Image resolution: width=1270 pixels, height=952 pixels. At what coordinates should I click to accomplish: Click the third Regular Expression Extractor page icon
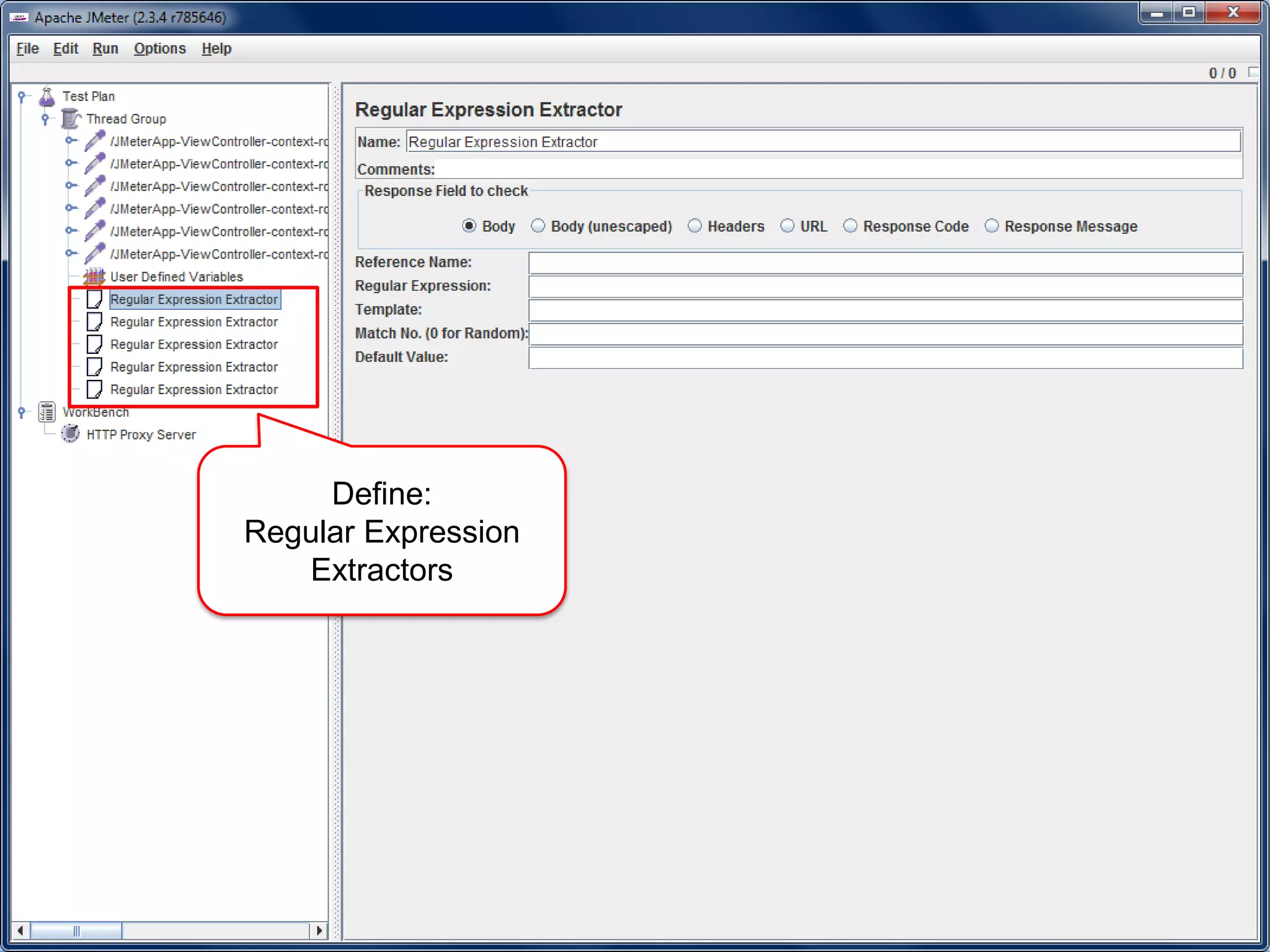click(x=94, y=344)
